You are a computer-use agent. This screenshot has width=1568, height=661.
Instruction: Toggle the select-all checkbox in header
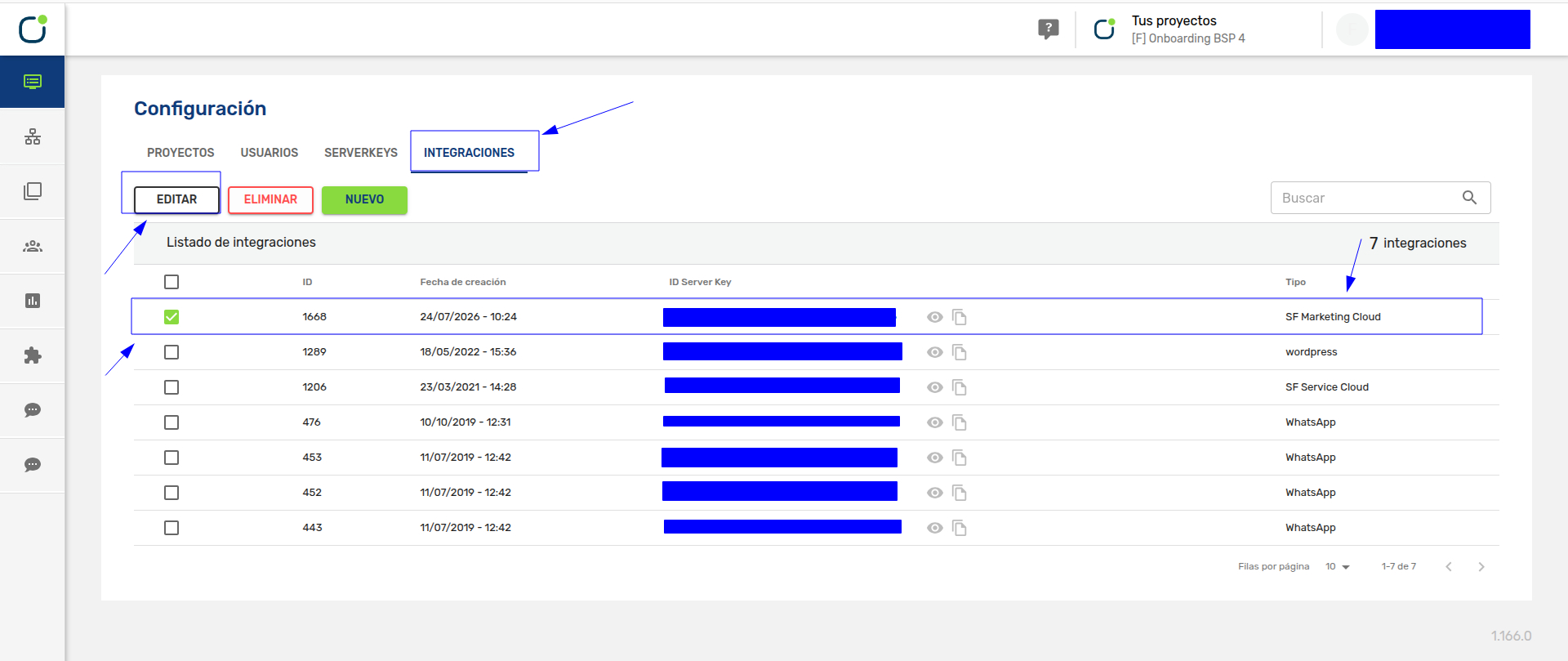[x=171, y=282]
